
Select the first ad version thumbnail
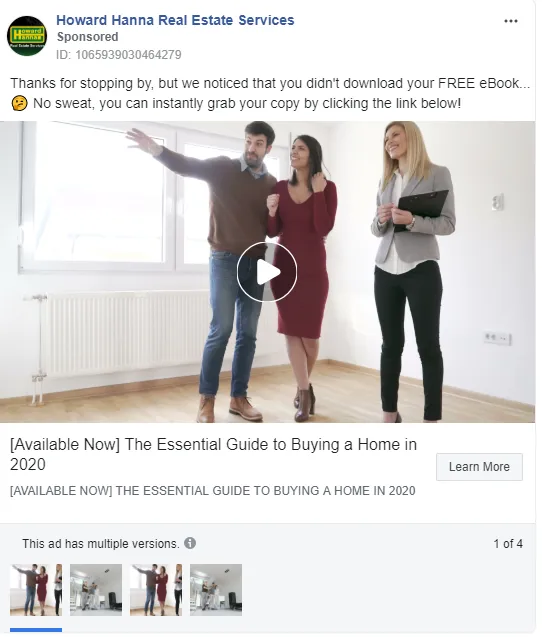click(36, 589)
